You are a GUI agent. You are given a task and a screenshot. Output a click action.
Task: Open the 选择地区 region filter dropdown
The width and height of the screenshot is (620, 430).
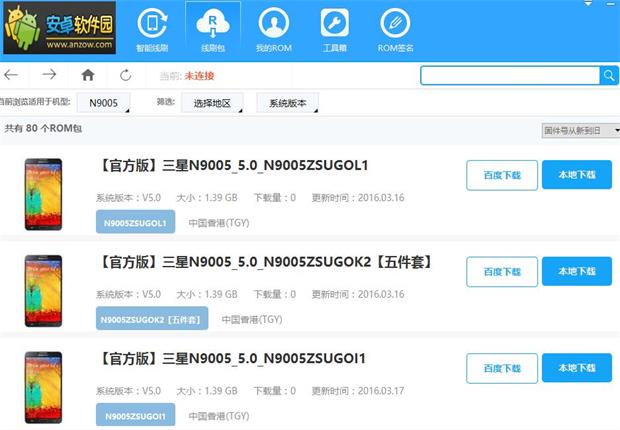[x=212, y=103]
